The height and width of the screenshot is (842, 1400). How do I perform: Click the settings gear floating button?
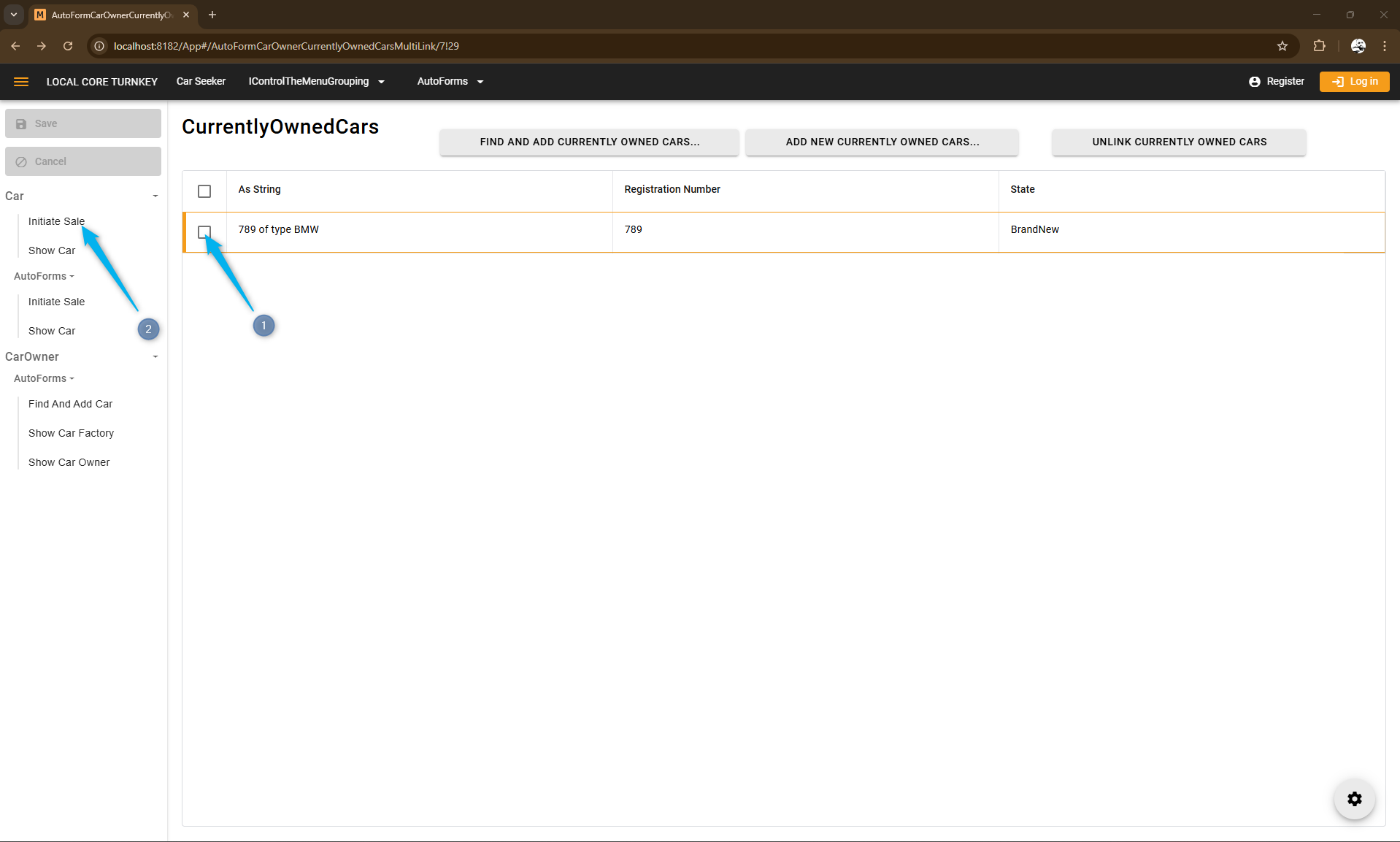[x=1354, y=799]
